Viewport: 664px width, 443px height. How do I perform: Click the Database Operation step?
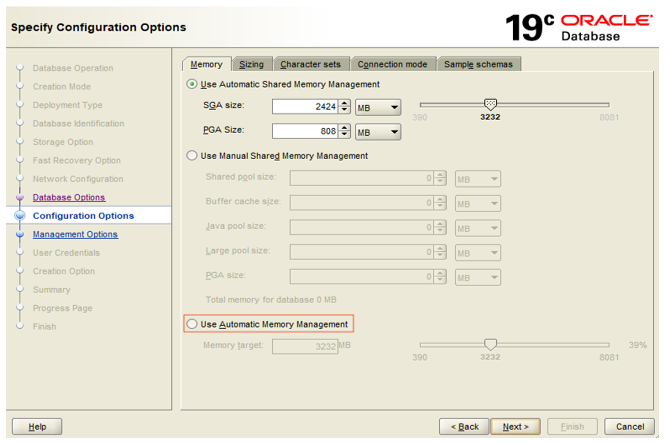click(x=73, y=68)
